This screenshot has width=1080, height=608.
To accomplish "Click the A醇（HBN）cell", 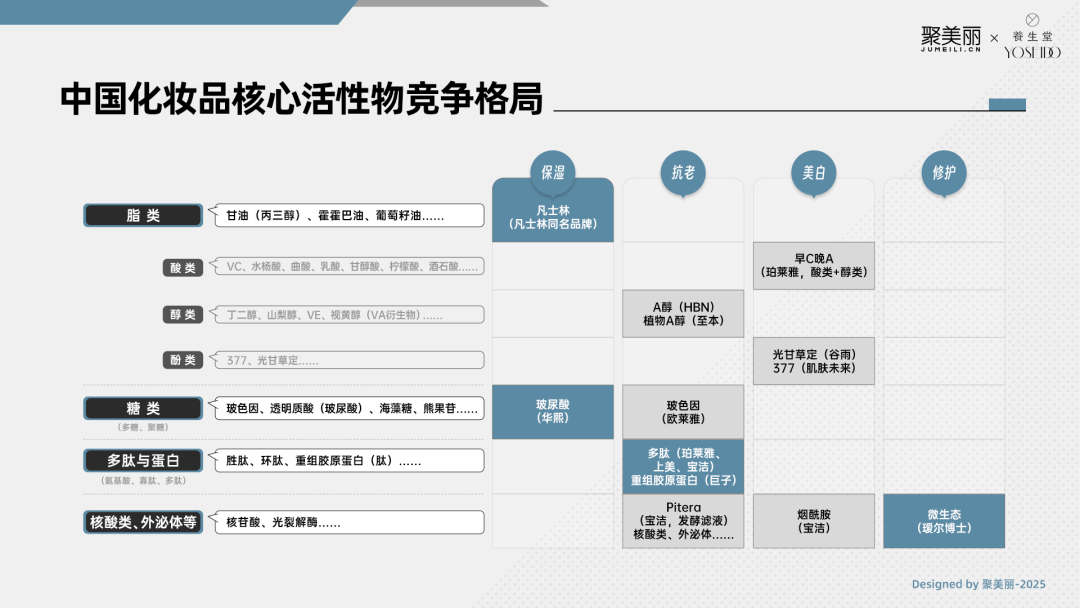I will [x=683, y=314].
